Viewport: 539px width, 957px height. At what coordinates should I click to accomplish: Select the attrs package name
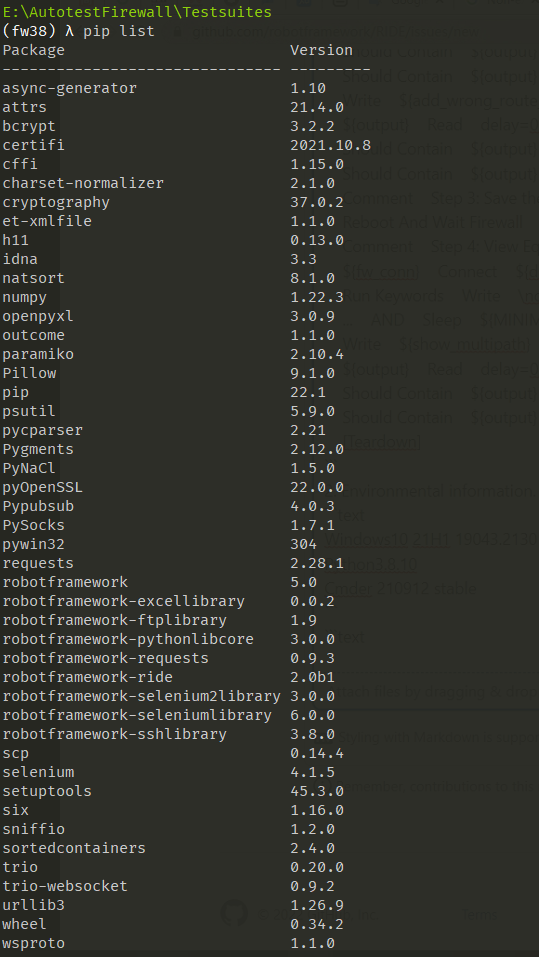click(24, 107)
